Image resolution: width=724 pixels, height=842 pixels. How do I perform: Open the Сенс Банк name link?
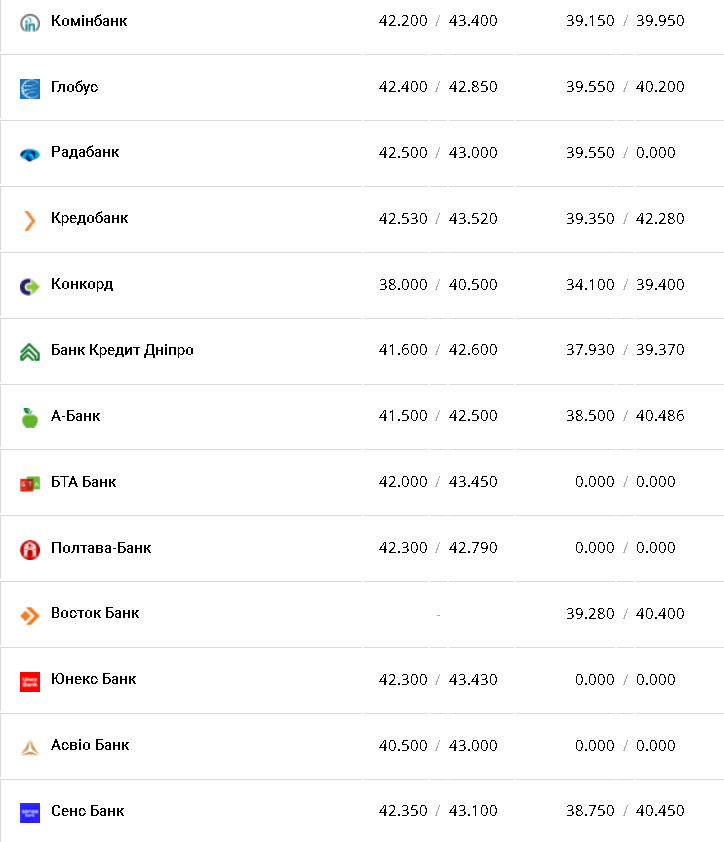click(87, 811)
